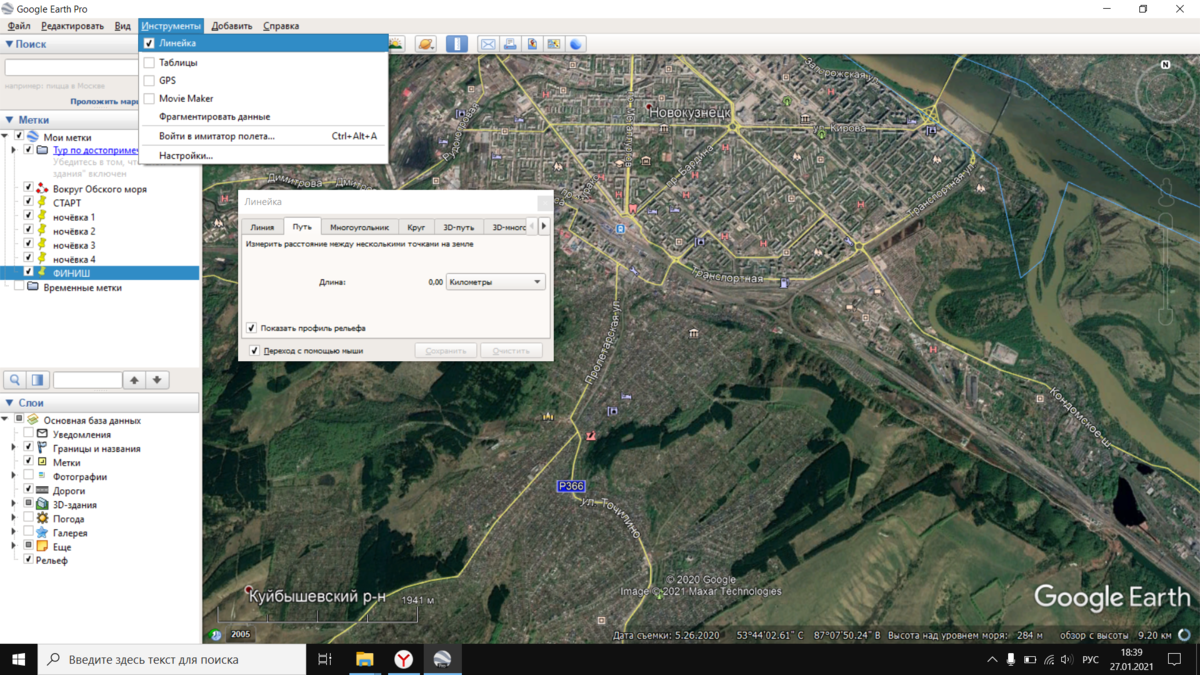Click the magnifier search icon in Places panel
Viewport: 1200px width, 675px height.
point(15,380)
